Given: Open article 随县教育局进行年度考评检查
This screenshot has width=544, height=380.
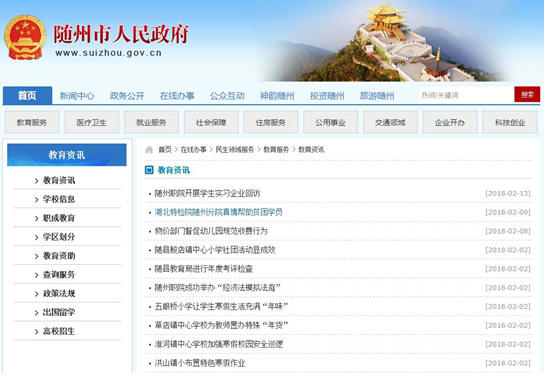Looking at the screenshot, I should coord(203,269).
